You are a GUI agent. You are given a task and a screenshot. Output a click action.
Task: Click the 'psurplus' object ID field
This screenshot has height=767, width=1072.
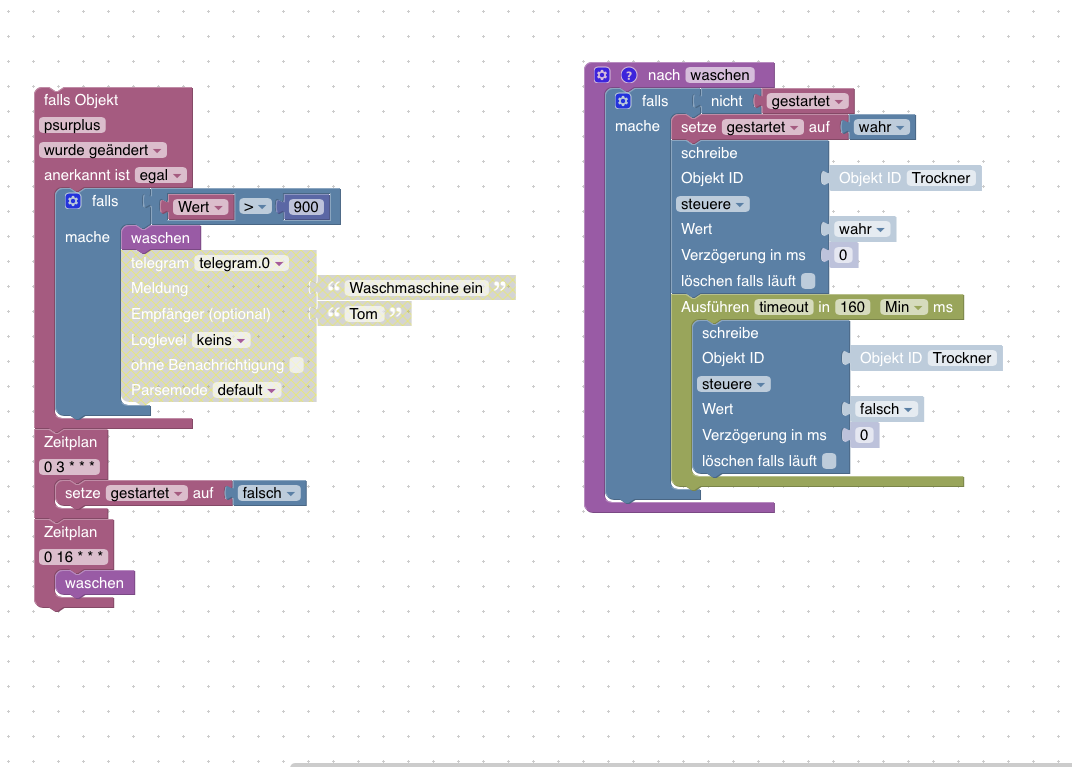point(72,125)
